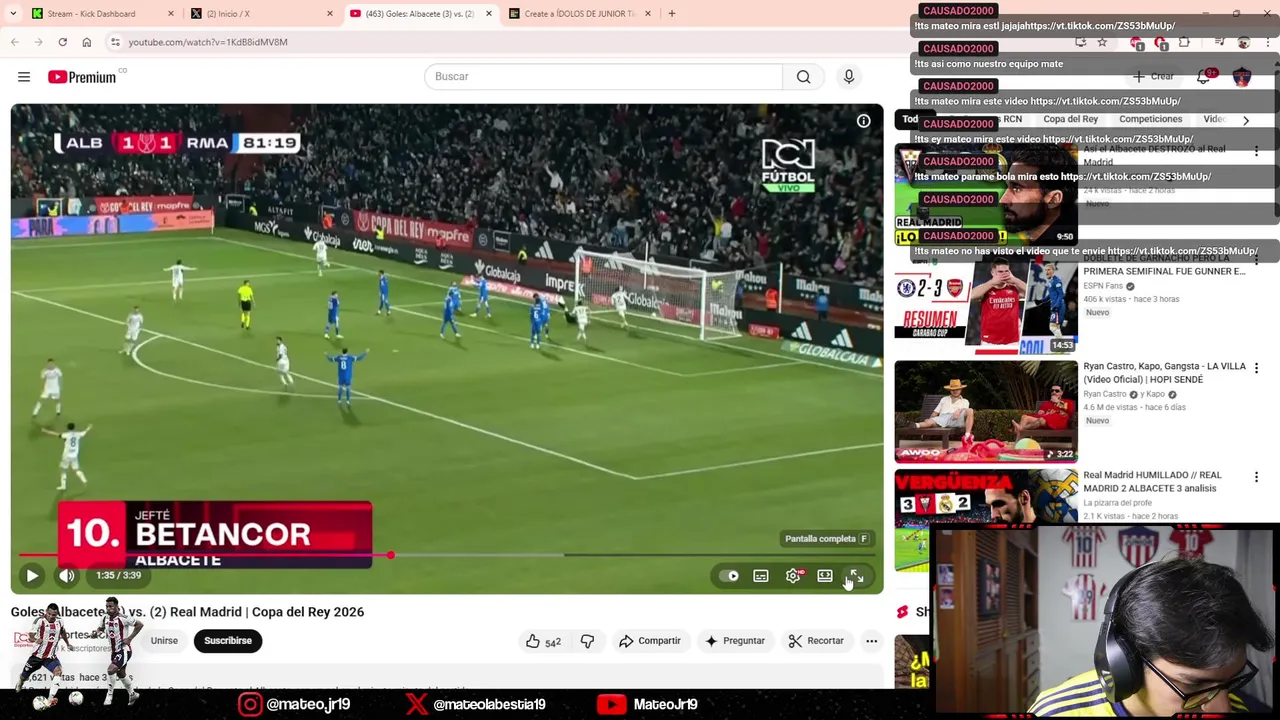Click the search magnifier button

803,77
